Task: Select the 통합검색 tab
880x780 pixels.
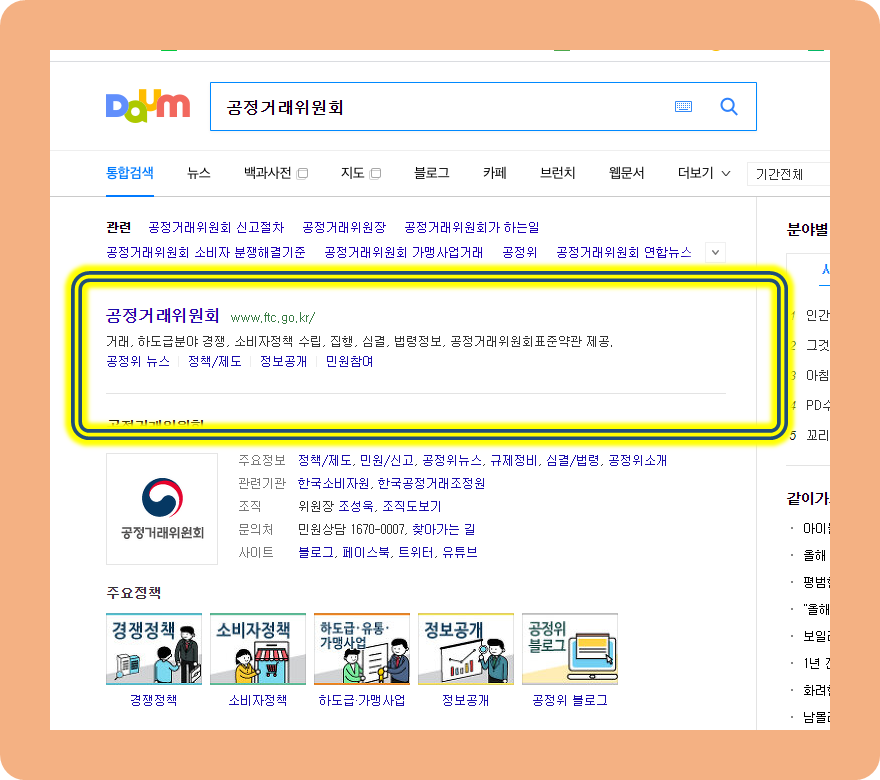Action: (130, 173)
